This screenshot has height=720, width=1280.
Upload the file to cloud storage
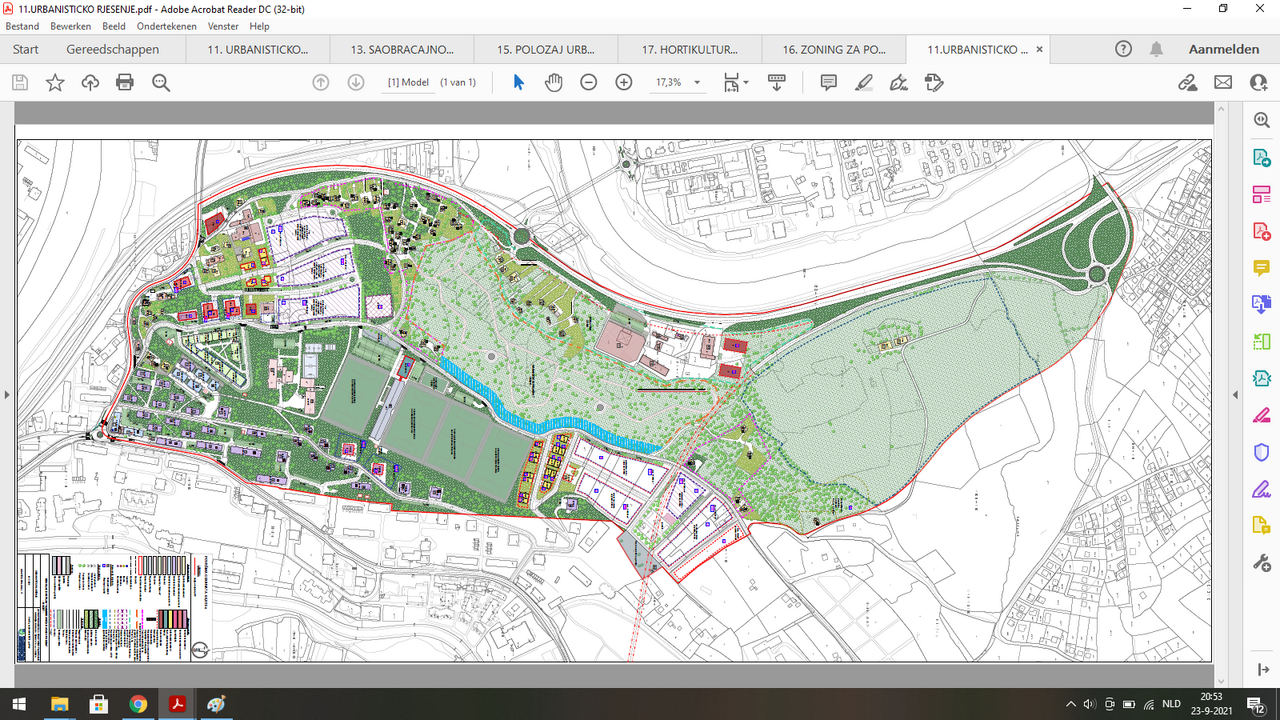[x=90, y=82]
